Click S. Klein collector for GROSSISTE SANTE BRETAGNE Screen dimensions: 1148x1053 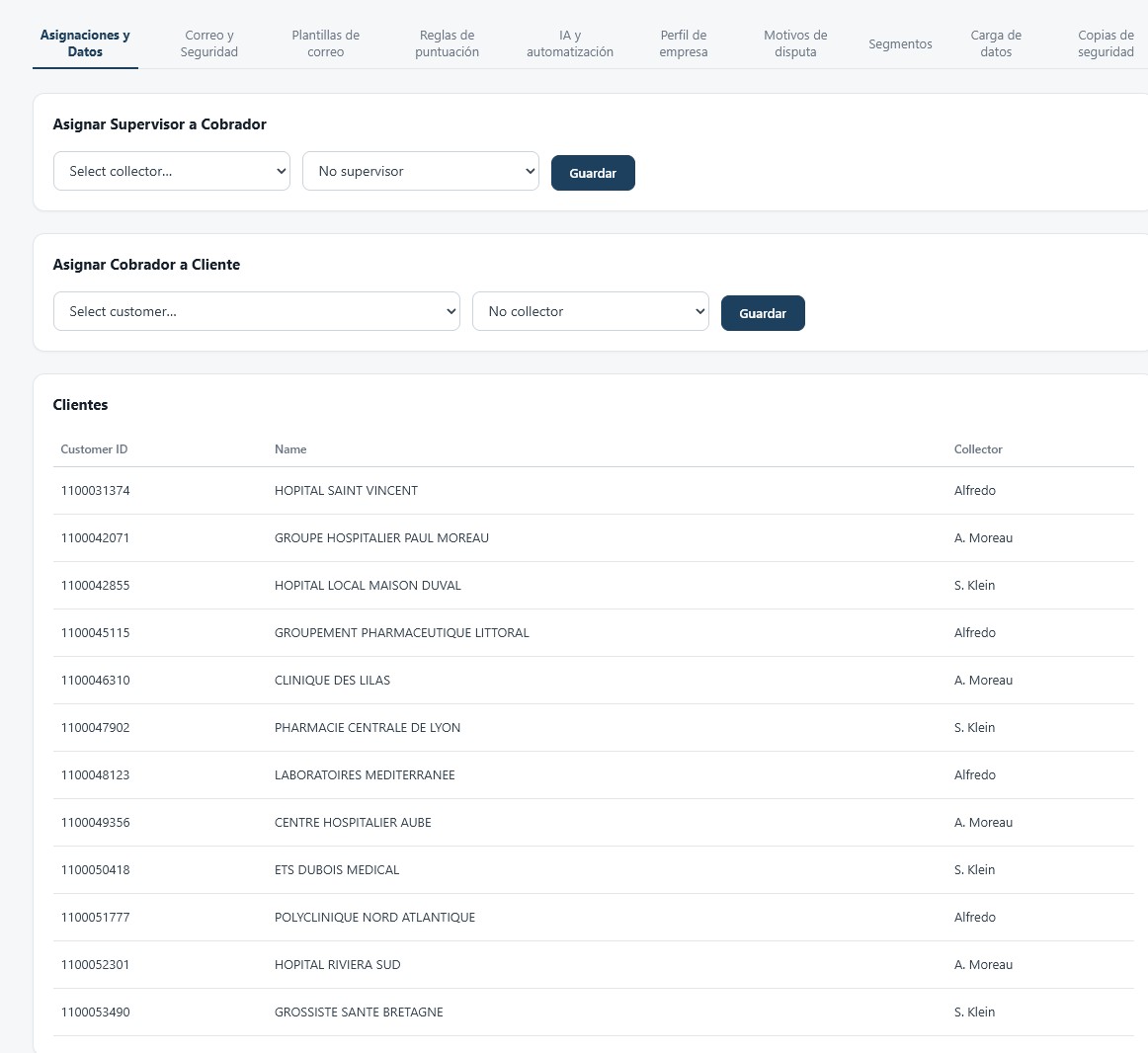pos(974,1012)
